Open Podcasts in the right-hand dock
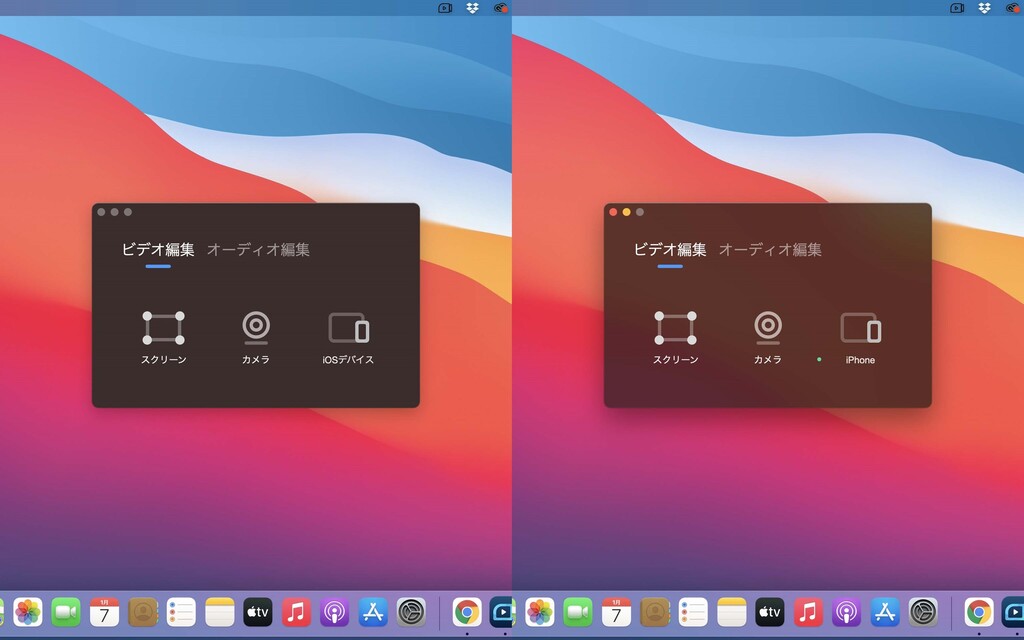 pos(846,613)
